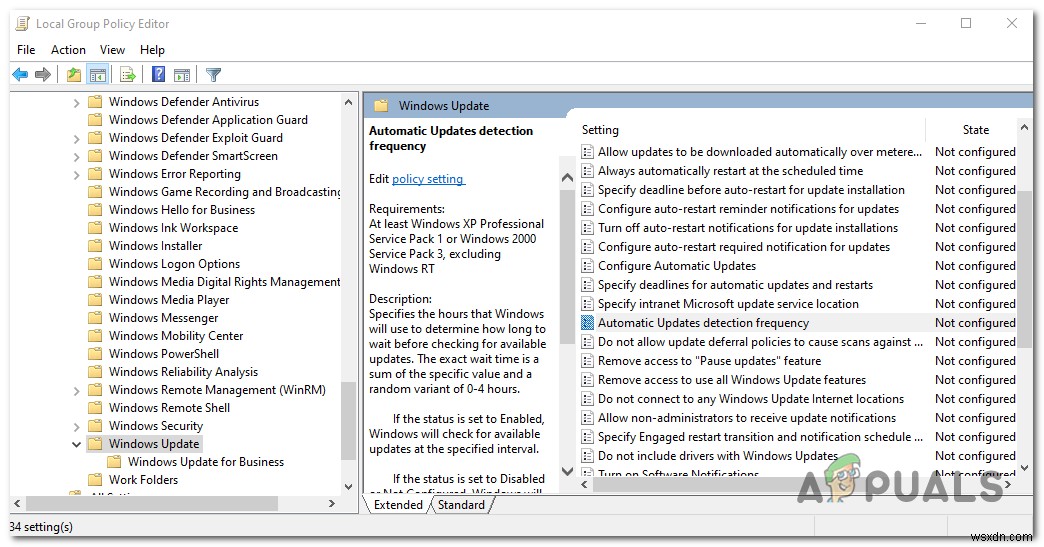The image size is (1044, 547).
Task: Click the Configure Automatic Updates policy icon
Action: [x=587, y=266]
